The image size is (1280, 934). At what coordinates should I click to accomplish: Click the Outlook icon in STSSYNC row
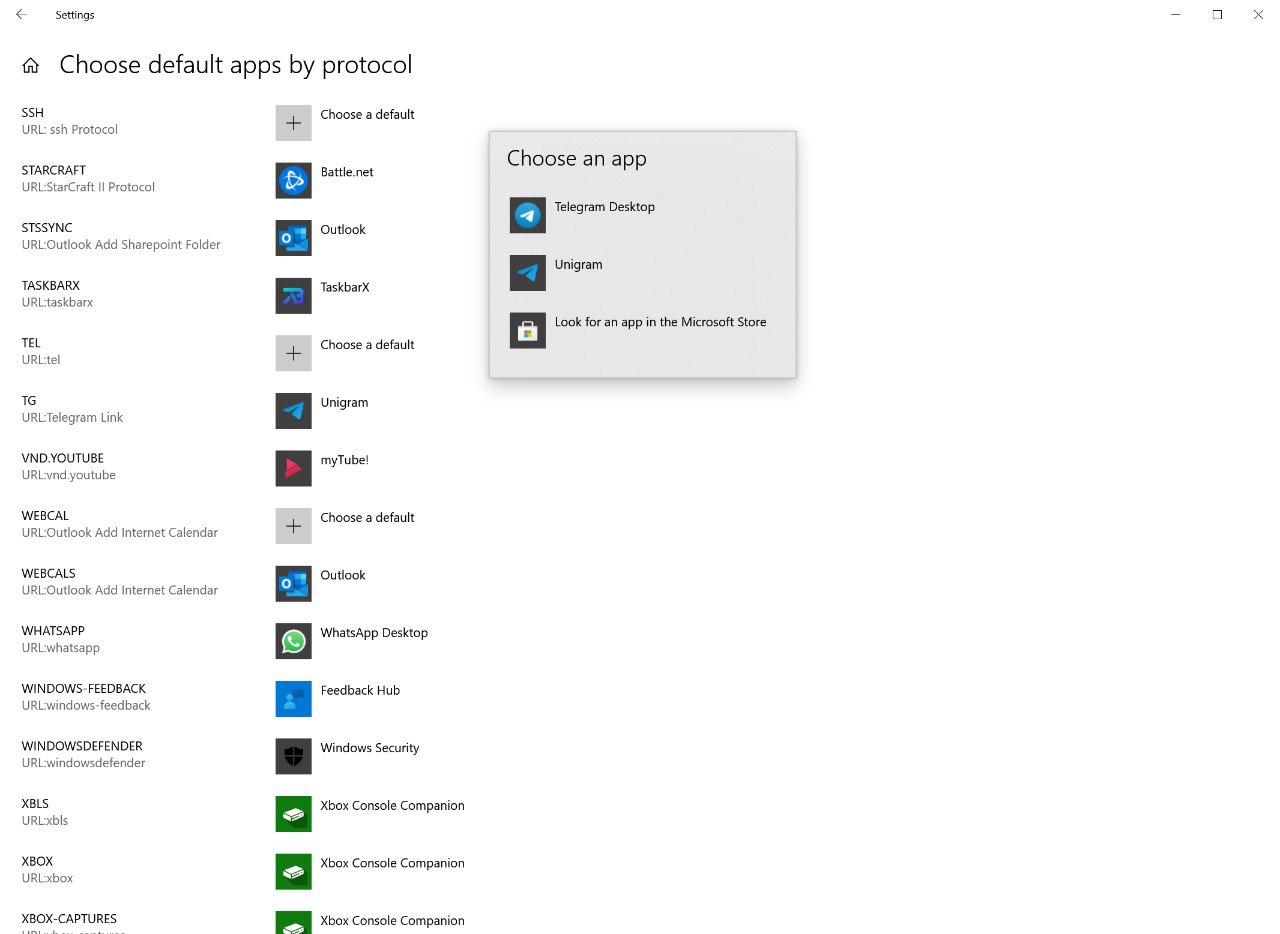click(x=293, y=238)
